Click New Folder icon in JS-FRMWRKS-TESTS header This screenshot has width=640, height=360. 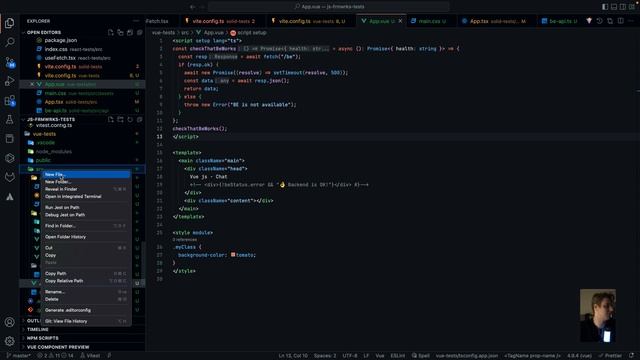120,120
